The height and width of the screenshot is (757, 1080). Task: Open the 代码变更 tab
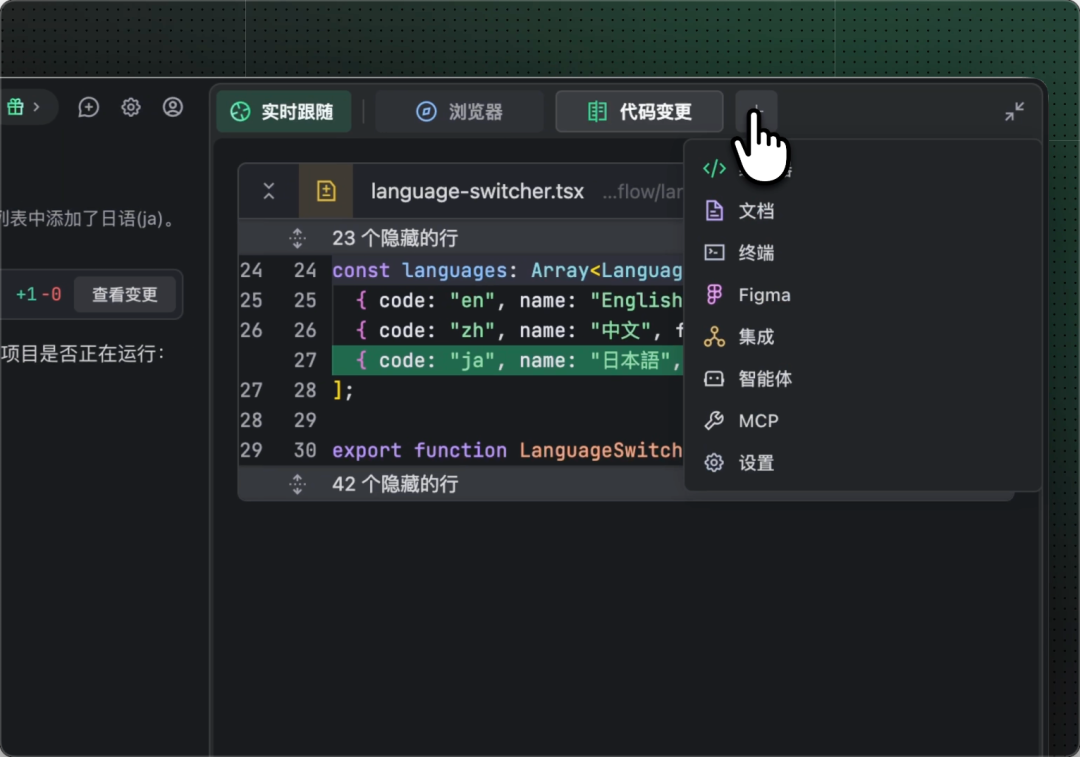point(639,112)
